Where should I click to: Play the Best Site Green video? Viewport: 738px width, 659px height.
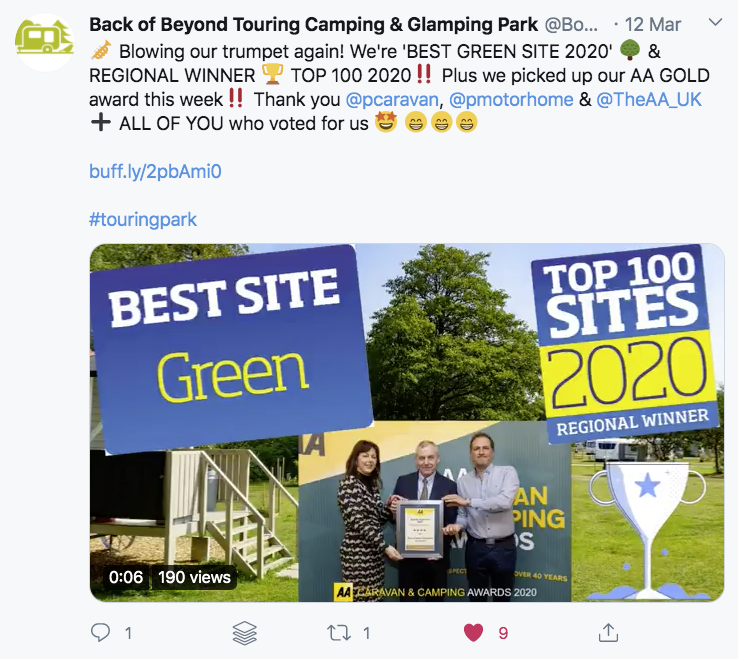407,423
